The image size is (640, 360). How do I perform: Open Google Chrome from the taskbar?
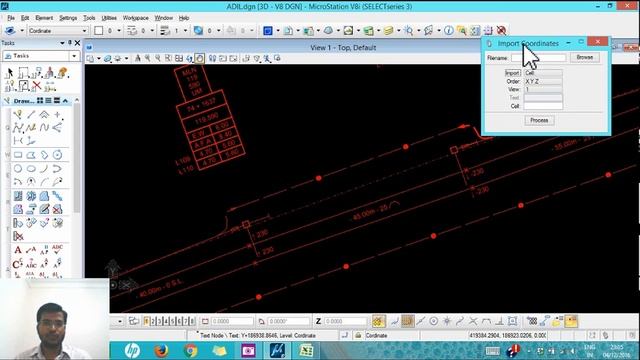coord(190,351)
